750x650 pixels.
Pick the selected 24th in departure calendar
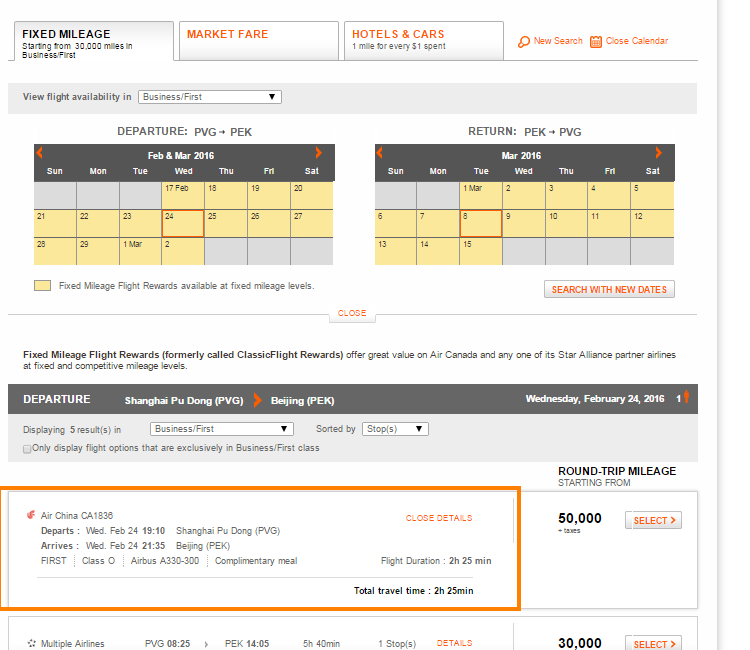183,223
